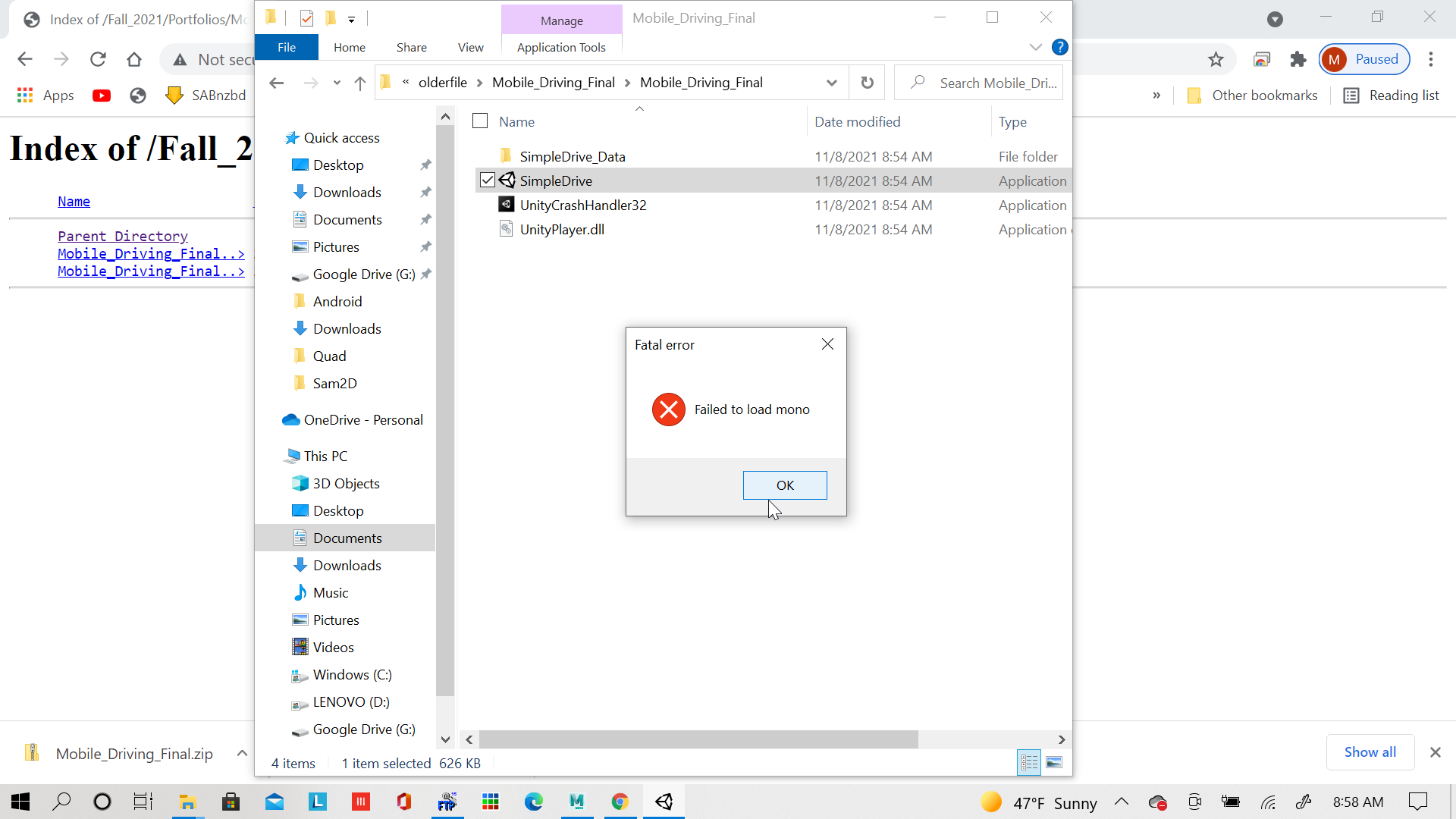
Task: Open the Application Tools tab
Action: pyautogui.click(x=561, y=47)
